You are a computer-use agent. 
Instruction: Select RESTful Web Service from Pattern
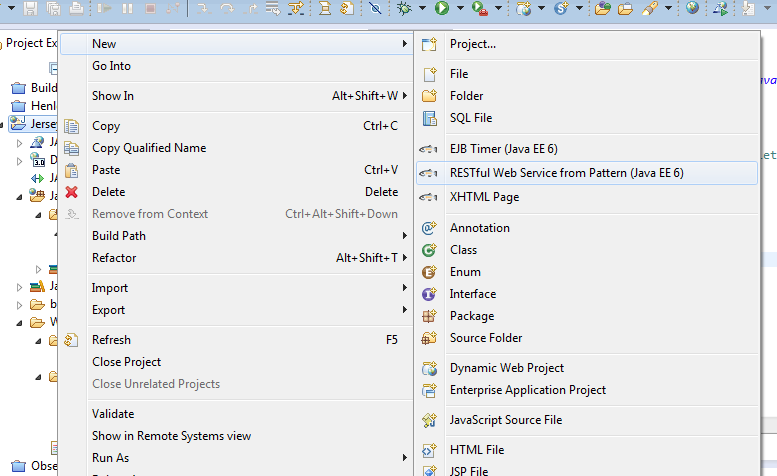[x=566, y=173]
